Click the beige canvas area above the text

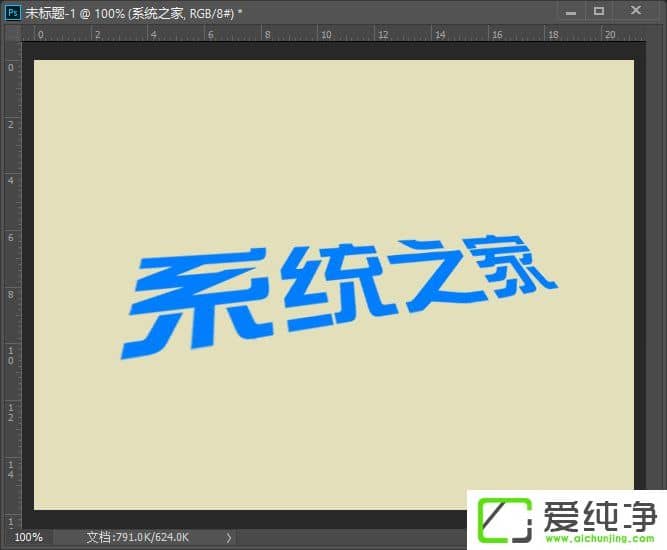click(333, 140)
